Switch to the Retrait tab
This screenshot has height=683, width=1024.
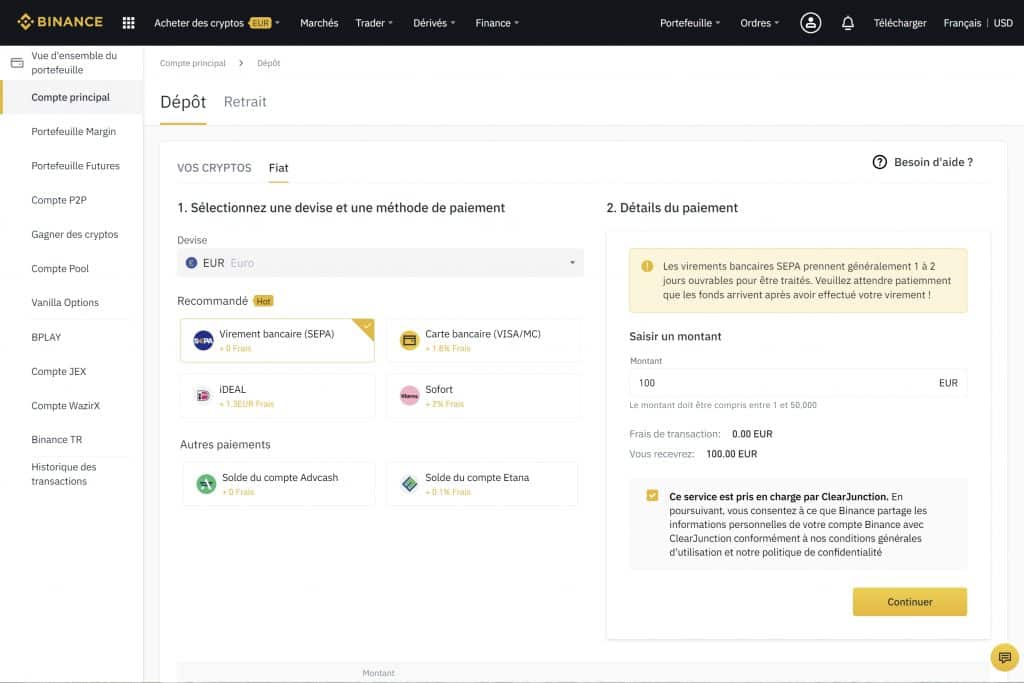pos(245,101)
